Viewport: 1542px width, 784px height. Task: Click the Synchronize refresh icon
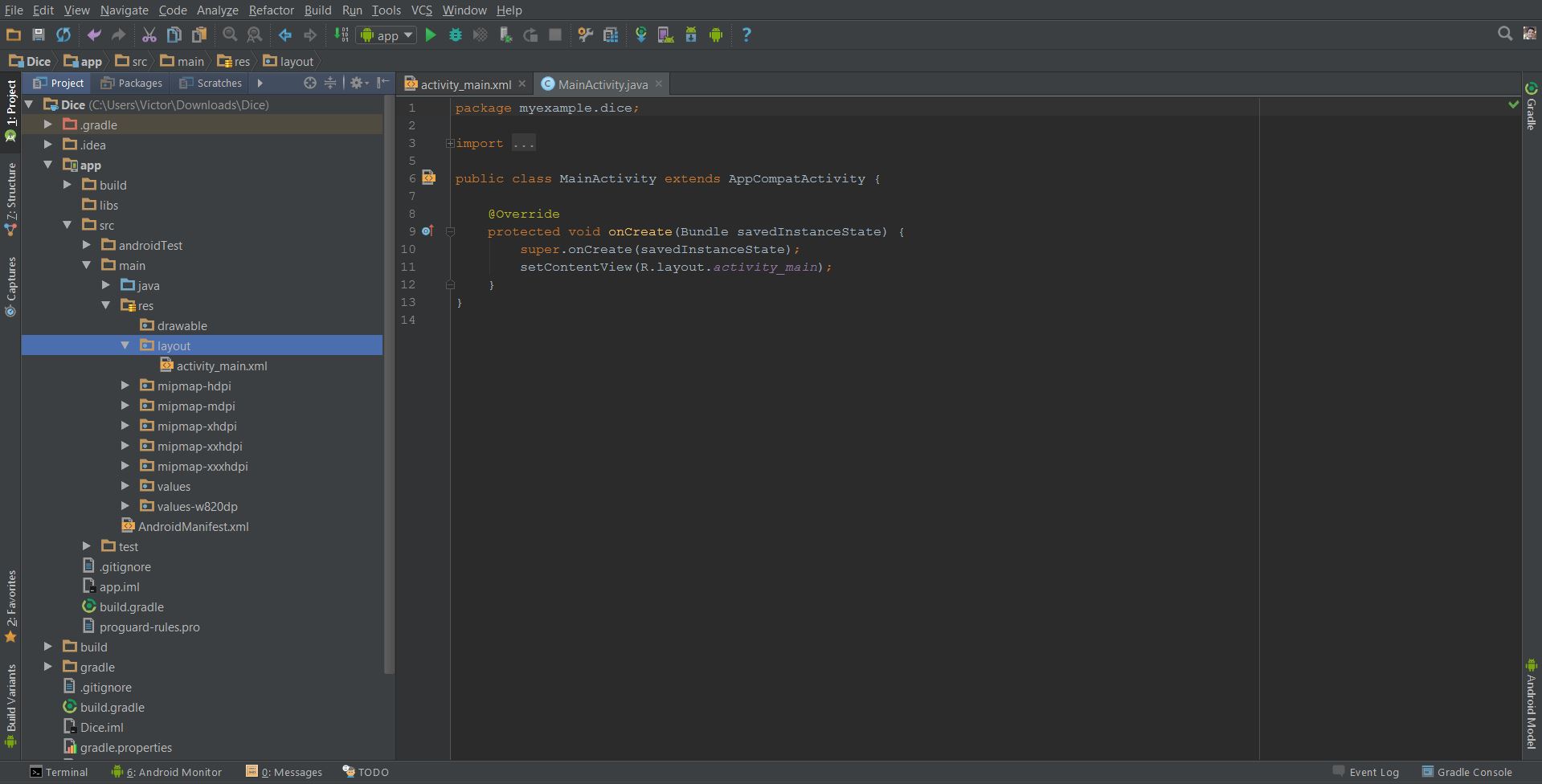coord(63,35)
